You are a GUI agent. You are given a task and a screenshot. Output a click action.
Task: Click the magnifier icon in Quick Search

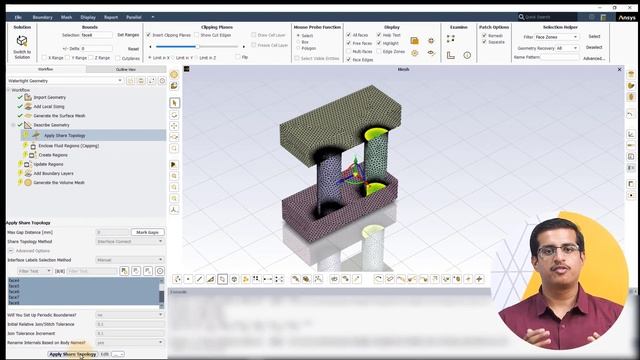[x=521, y=17]
